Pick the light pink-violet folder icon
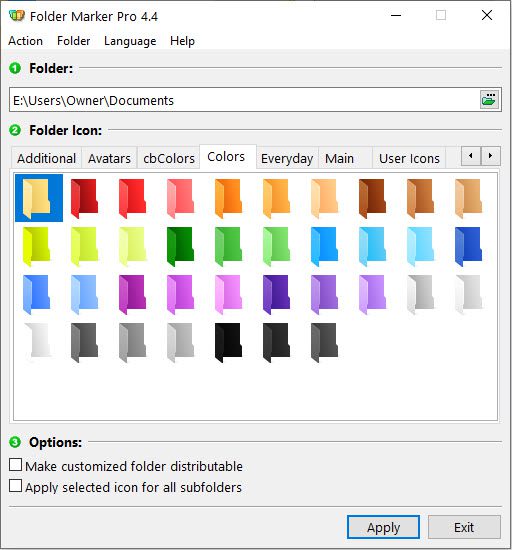Screen dimensions: 512x550 click(228, 294)
